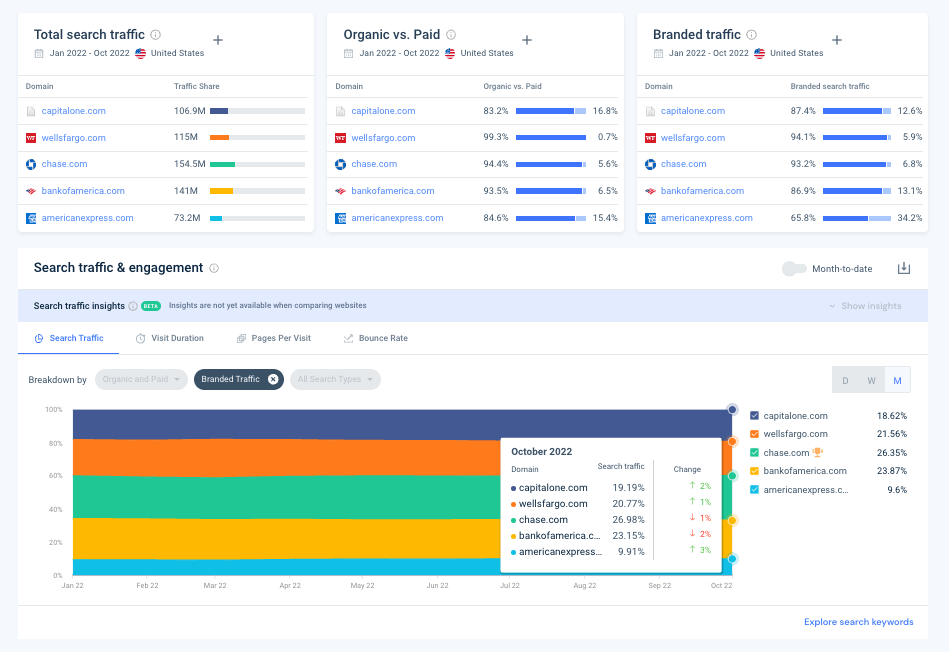Open wellsfargo.com link in Organic vs. Paid
Viewport: 949px width, 652px height.
[383, 137]
